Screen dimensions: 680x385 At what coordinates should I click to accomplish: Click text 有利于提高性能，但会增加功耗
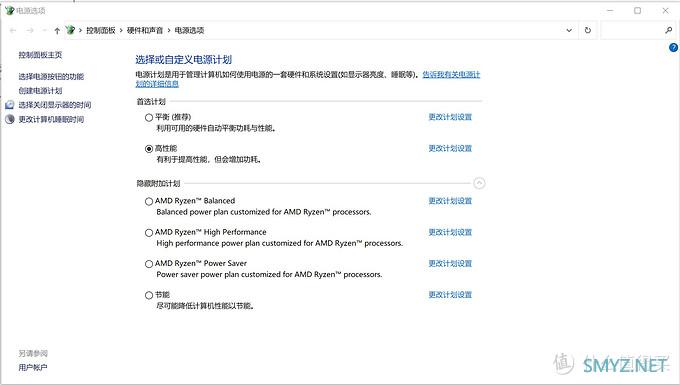(209, 160)
